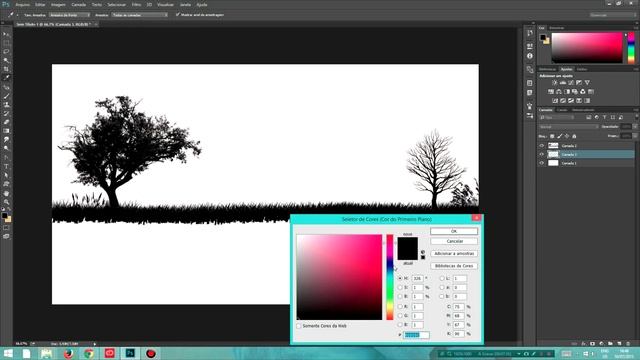Image resolution: width=640 pixels, height=360 pixels.
Task: Select the Dodge tool
Action: tap(6, 148)
